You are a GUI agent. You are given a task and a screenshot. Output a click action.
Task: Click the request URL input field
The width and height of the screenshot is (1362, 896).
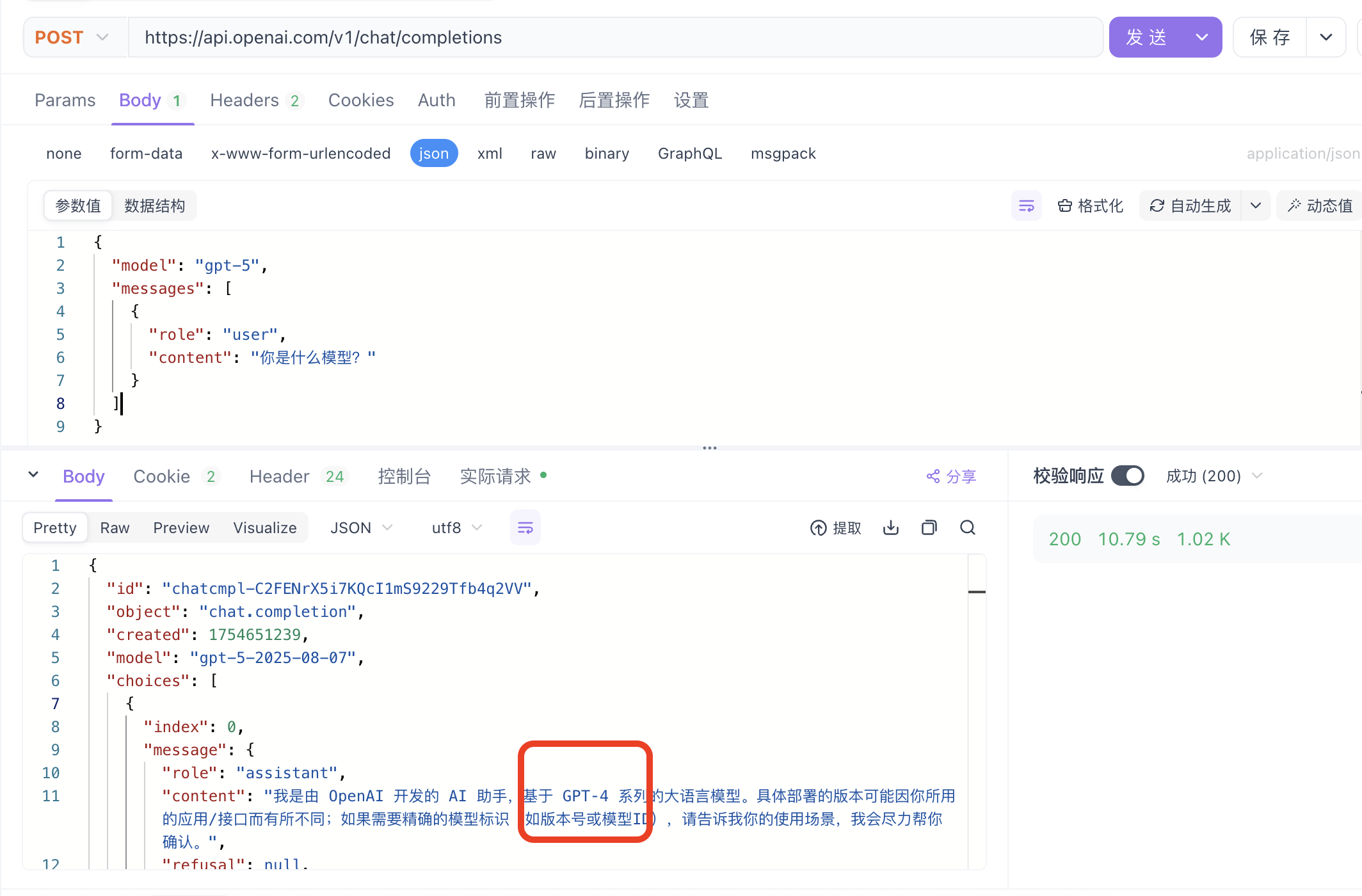click(614, 38)
